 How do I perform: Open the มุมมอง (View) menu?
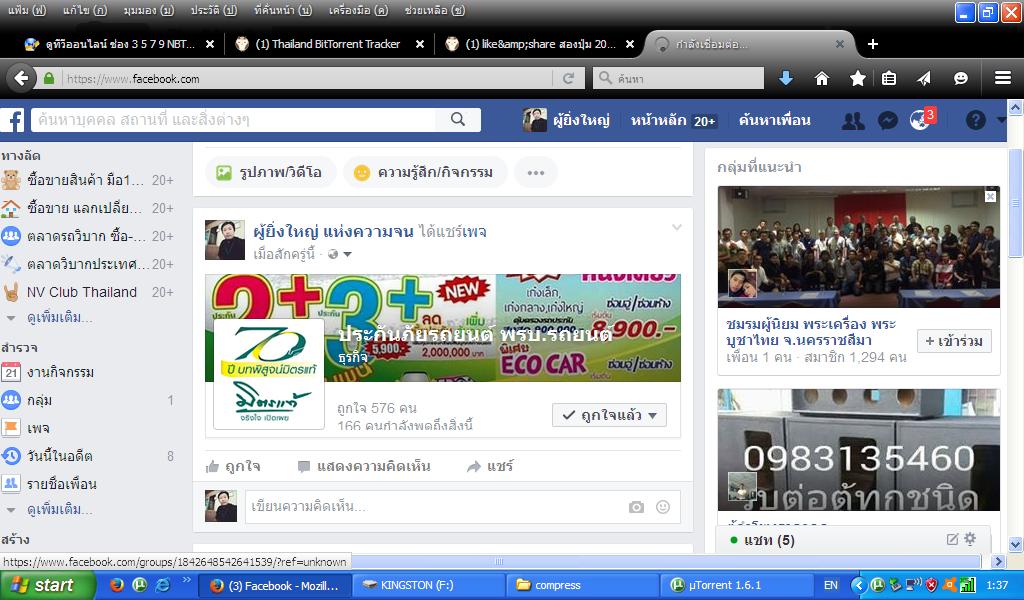point(148,10)
